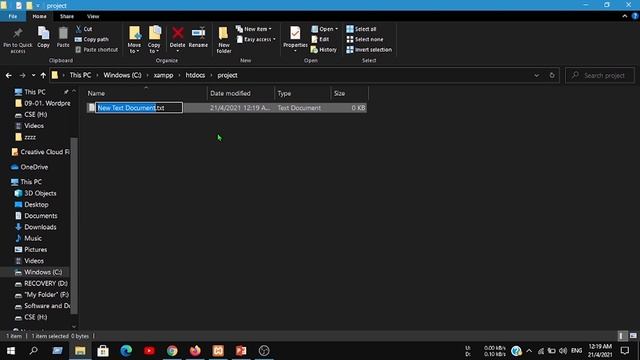Click the Open dropdown button
This screenshot has width=640, height=360.
pos(325,29)
